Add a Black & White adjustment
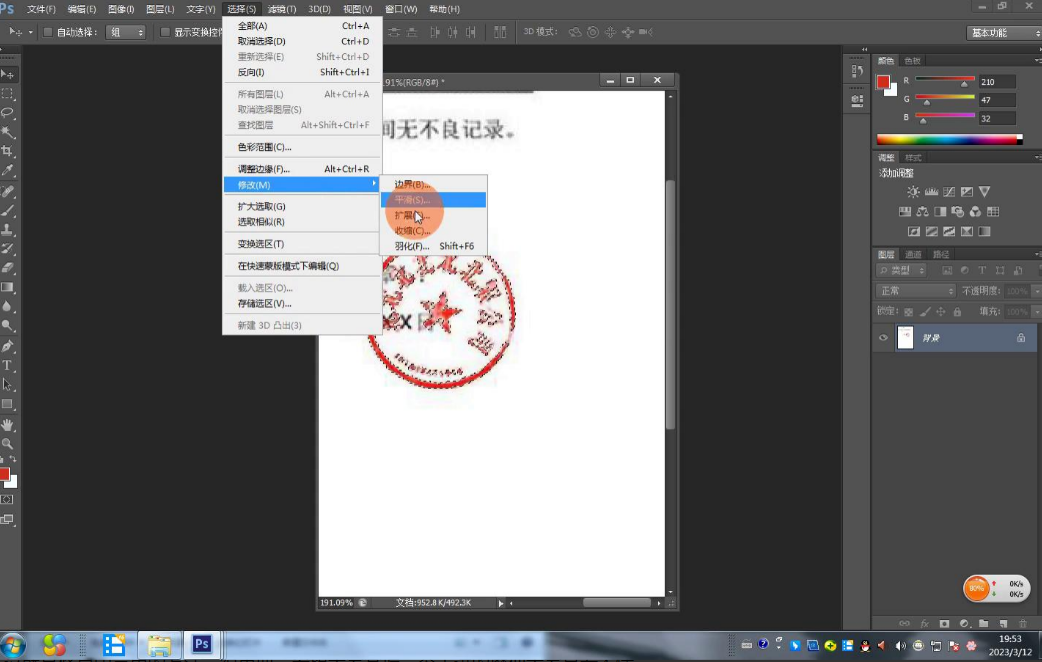The height and width of the screenshot is (662, 1042). [x=940, y=211]
